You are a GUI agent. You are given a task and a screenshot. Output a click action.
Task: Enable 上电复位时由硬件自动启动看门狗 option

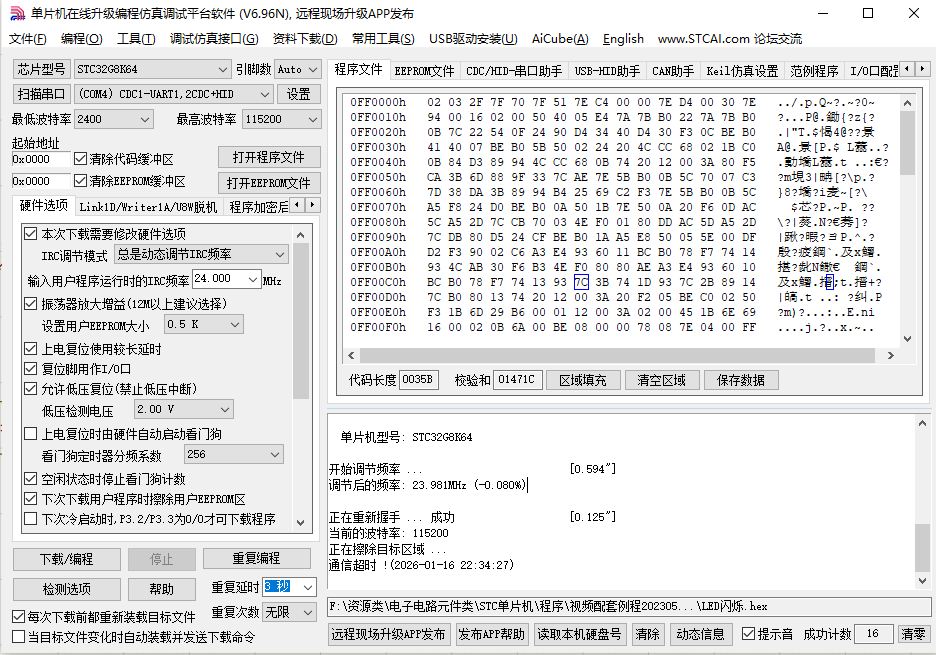(28, 433)
